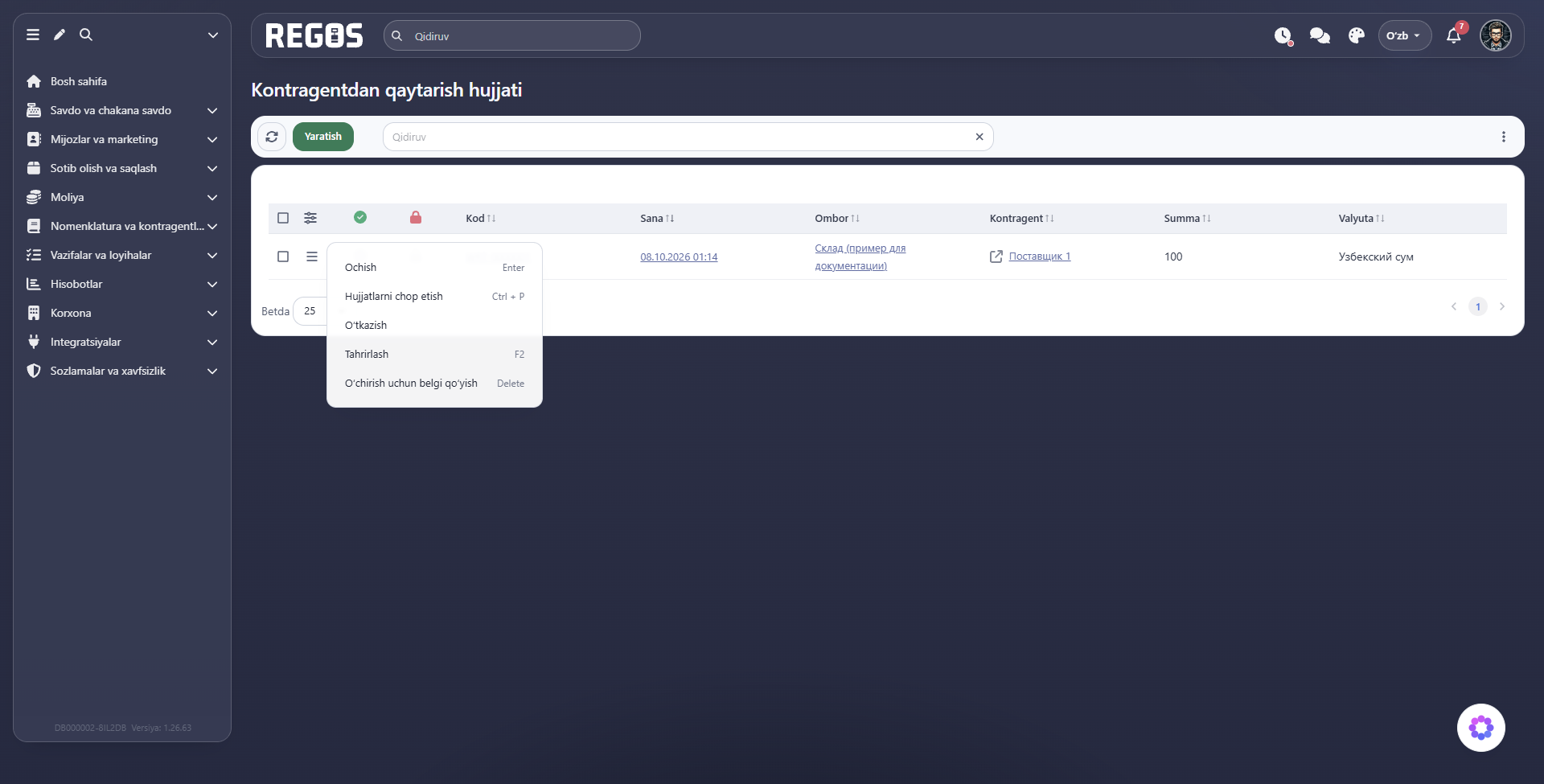Expand the Moliya section
This screenshot has height=784, width=1544.
122,197
